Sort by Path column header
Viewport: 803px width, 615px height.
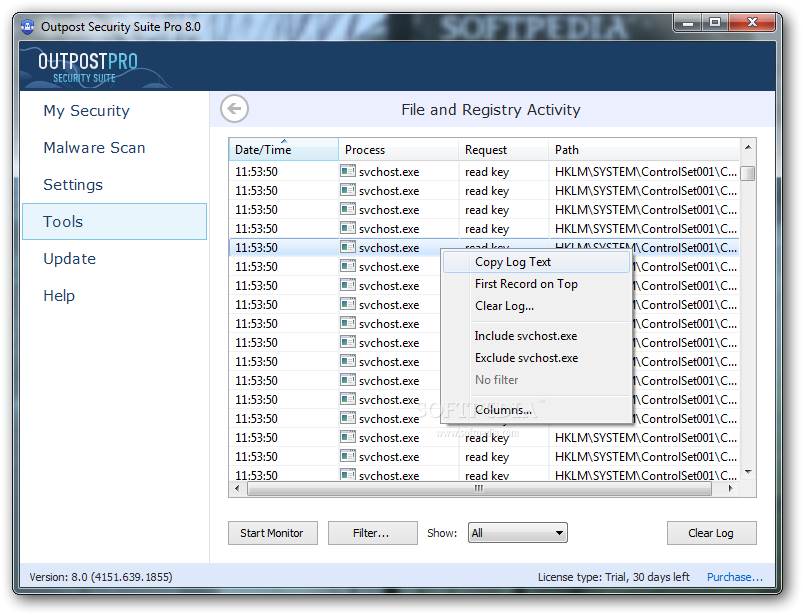[x=644, y=150]
